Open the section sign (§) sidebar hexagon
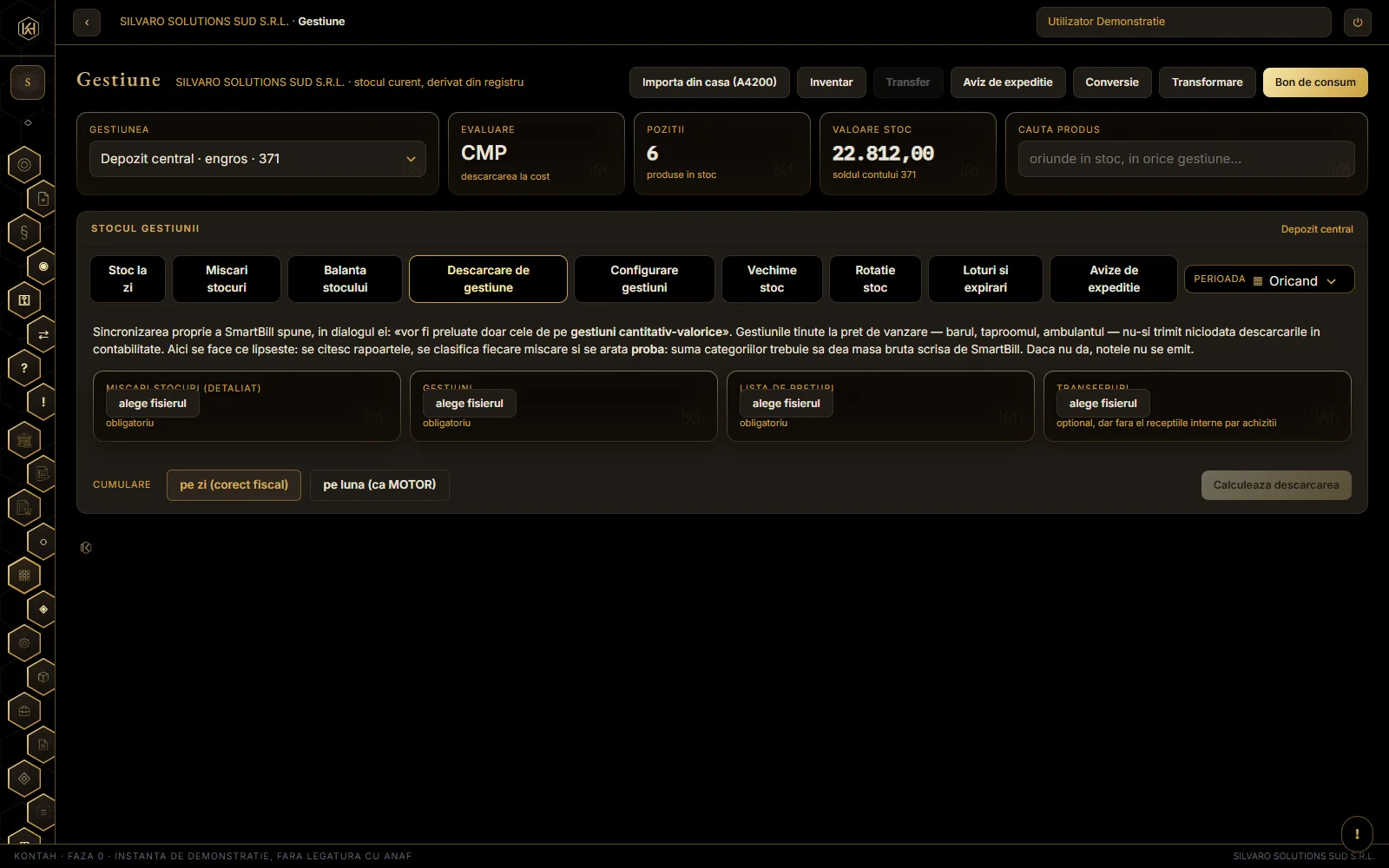 click(24, 233)
